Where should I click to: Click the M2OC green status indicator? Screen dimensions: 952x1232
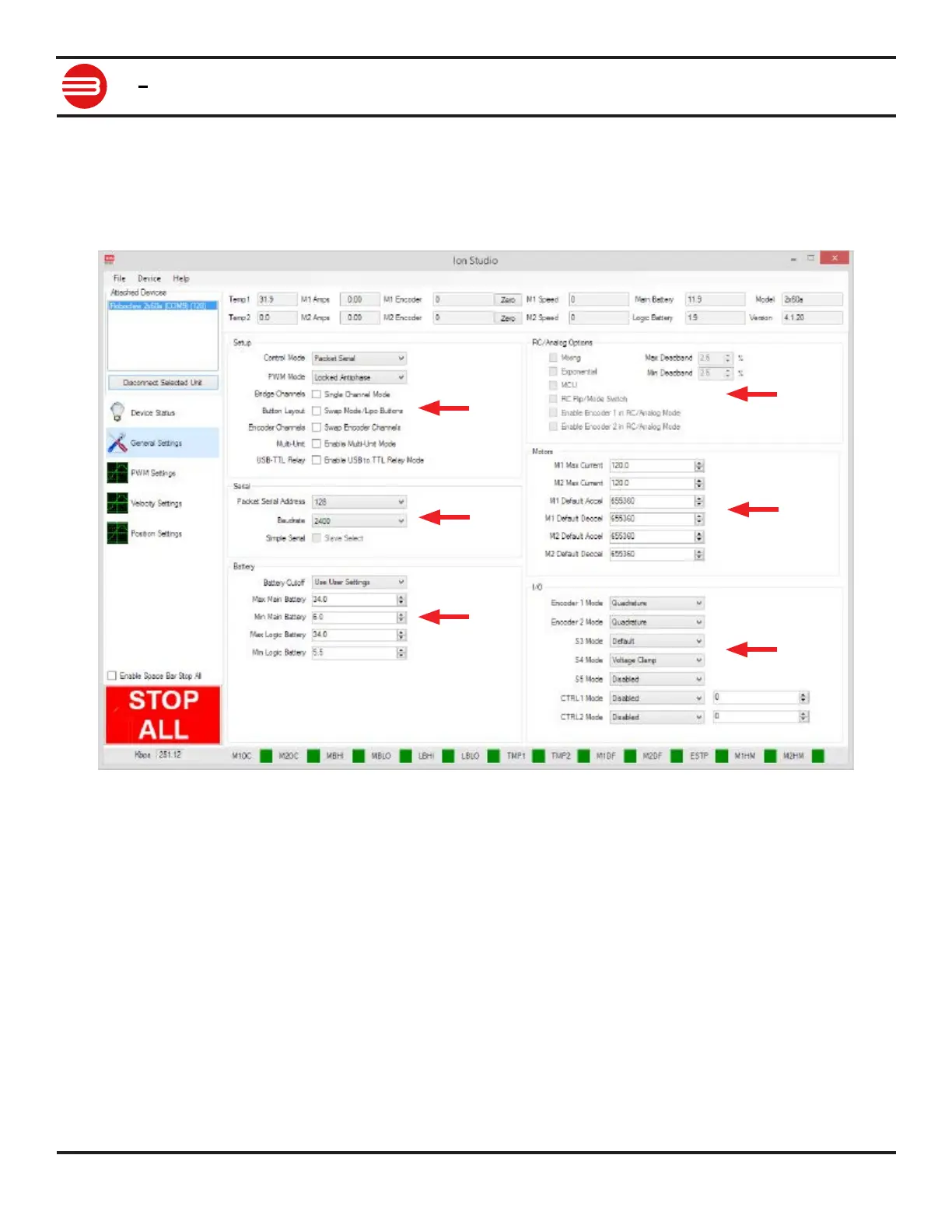click(x=313, y=755)
